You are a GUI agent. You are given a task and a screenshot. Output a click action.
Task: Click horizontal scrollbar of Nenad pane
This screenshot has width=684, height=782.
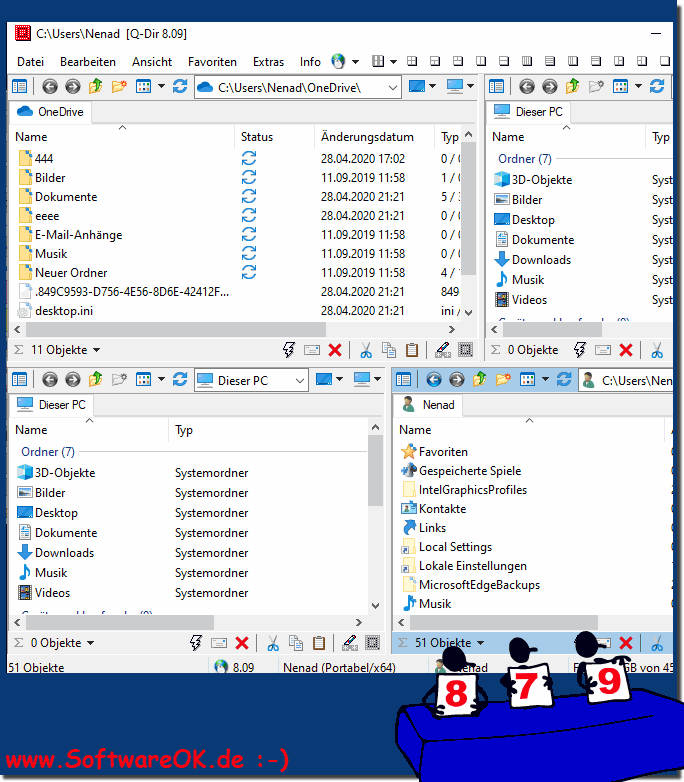click(503, 622)
